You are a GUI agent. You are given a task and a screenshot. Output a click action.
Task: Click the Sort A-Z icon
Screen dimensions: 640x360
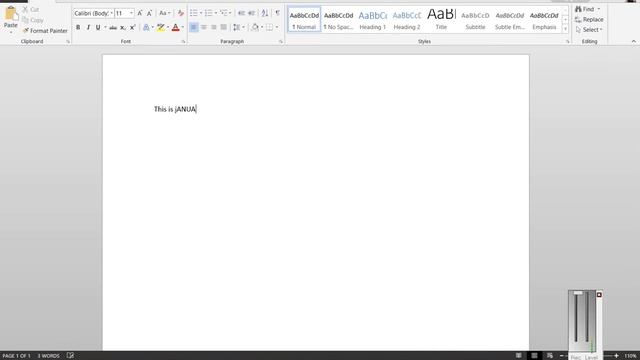coord(265,13)
